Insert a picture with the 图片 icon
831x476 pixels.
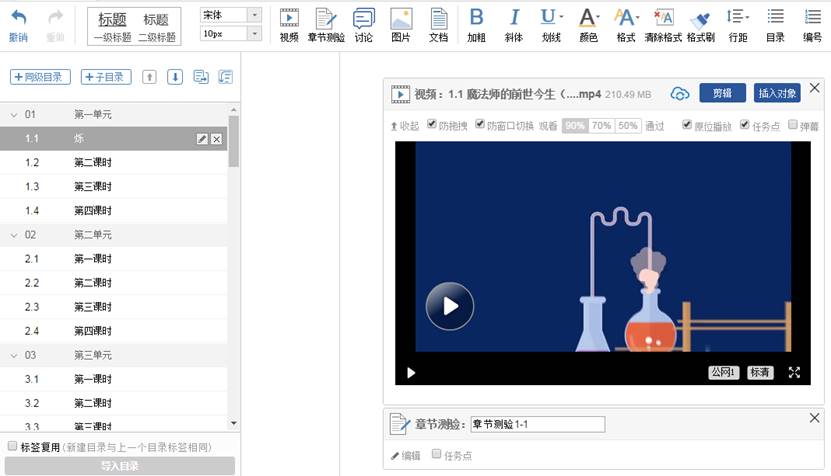[x=400, y=24]
